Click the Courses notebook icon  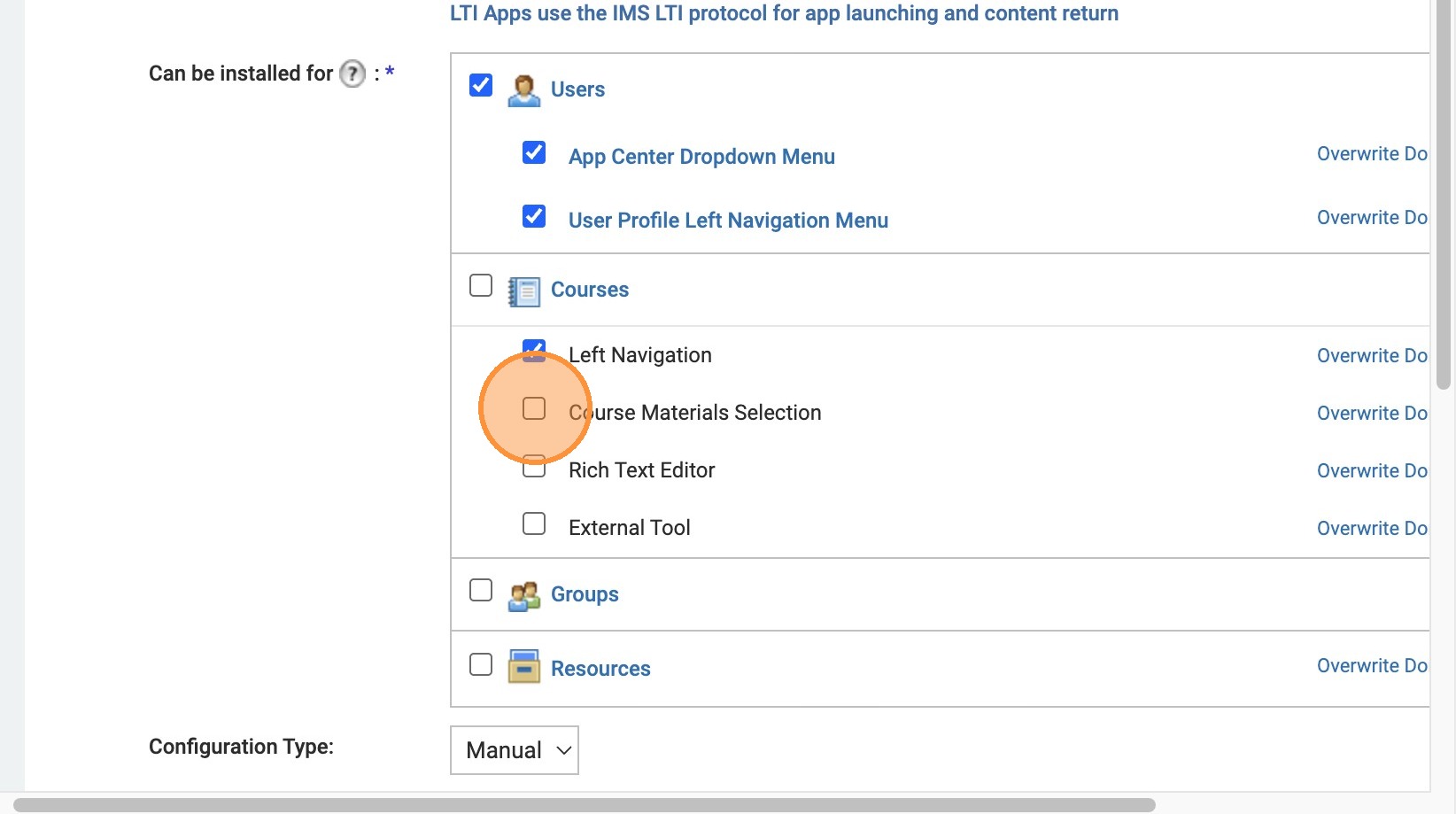(x=523, y=291)
